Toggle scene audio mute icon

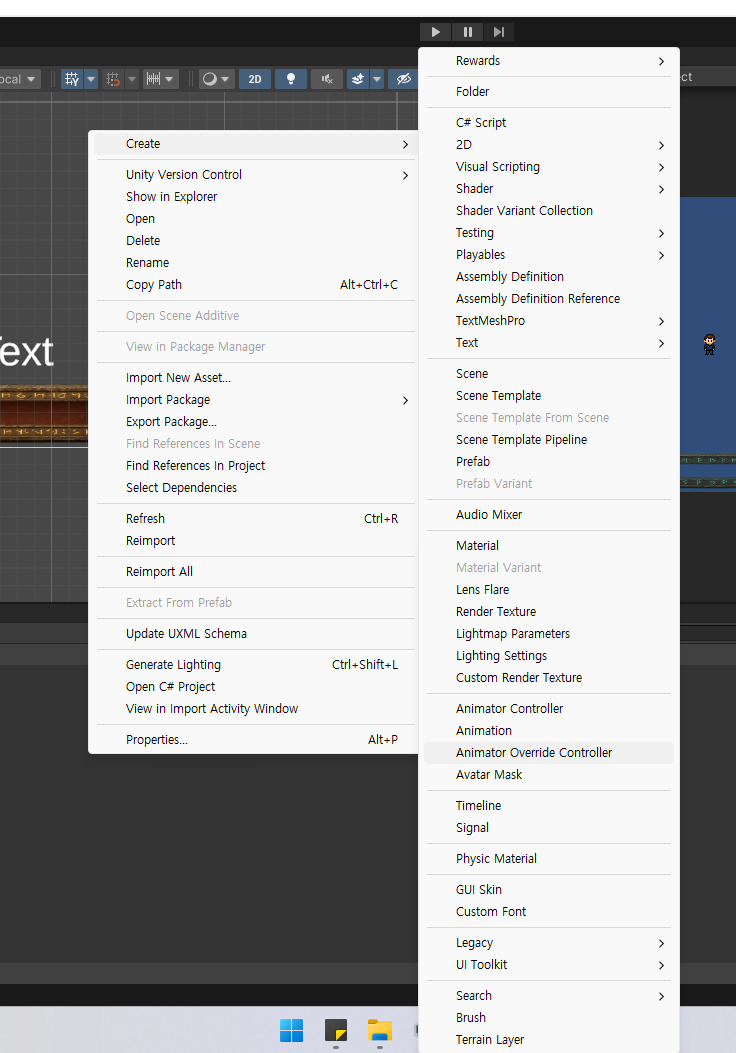point(327,79)
